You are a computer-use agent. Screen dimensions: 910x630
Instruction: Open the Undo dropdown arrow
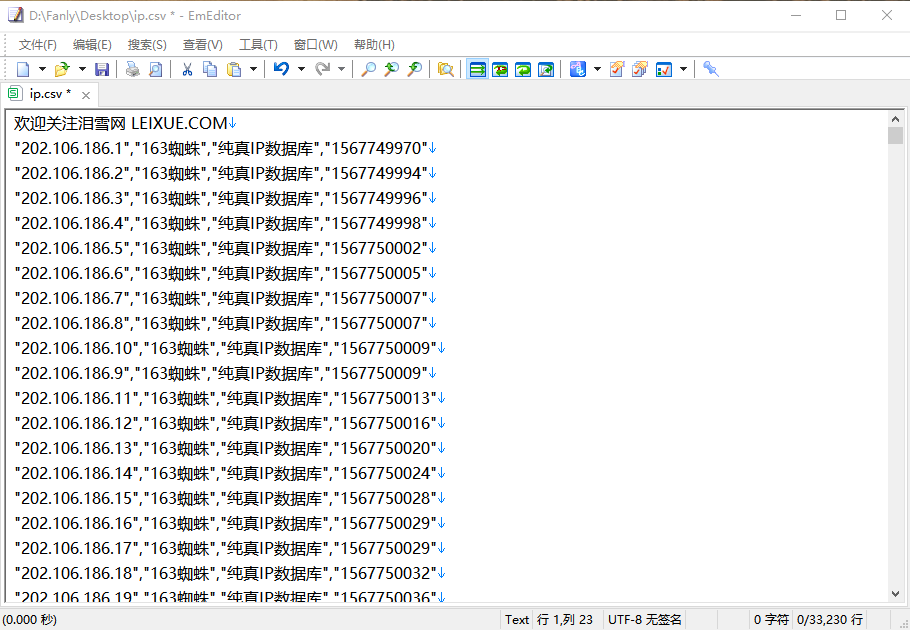pyautogui.click(x=300, y=69)
